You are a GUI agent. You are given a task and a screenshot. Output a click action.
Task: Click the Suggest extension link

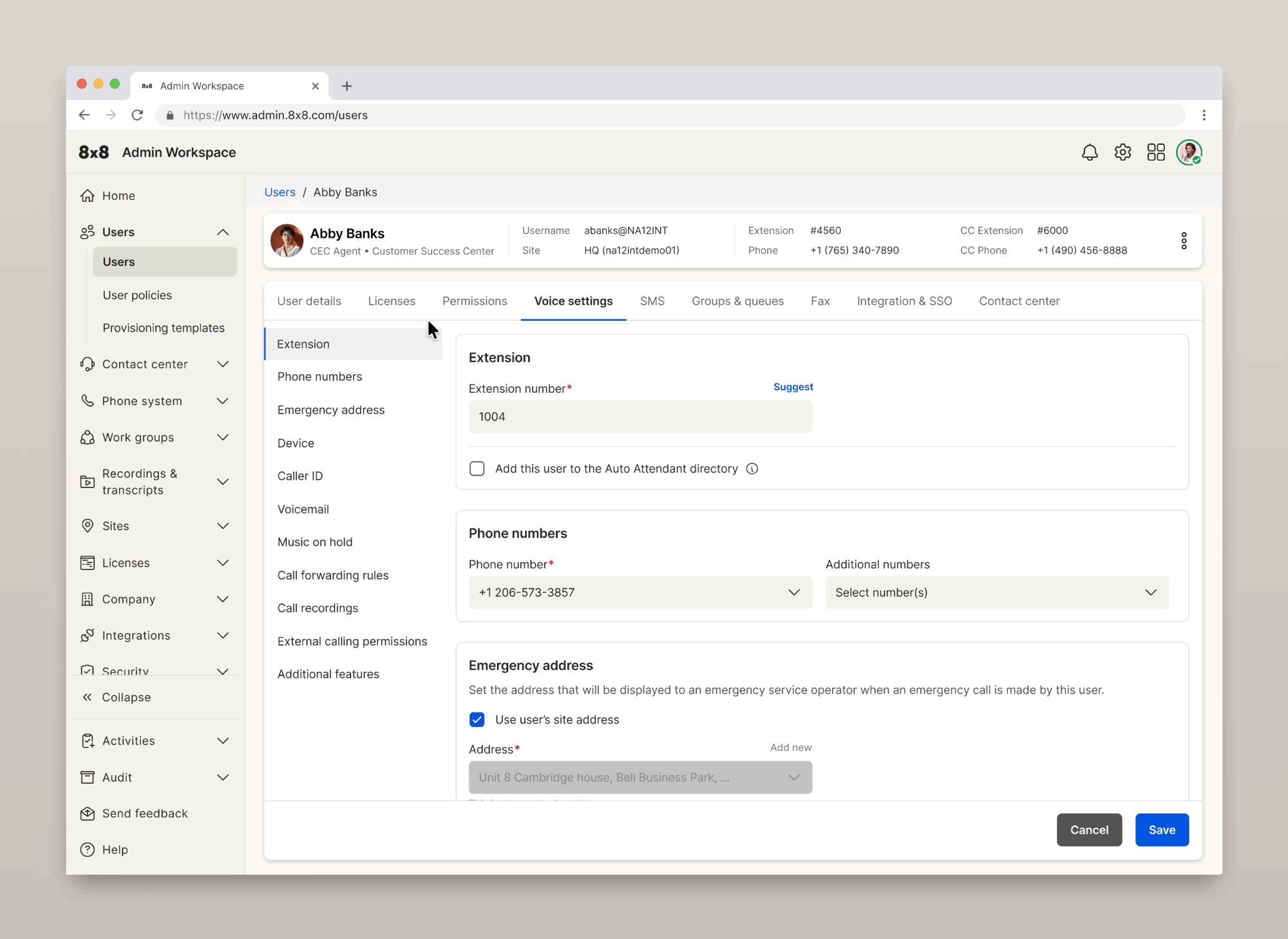[x=793, y=387]
